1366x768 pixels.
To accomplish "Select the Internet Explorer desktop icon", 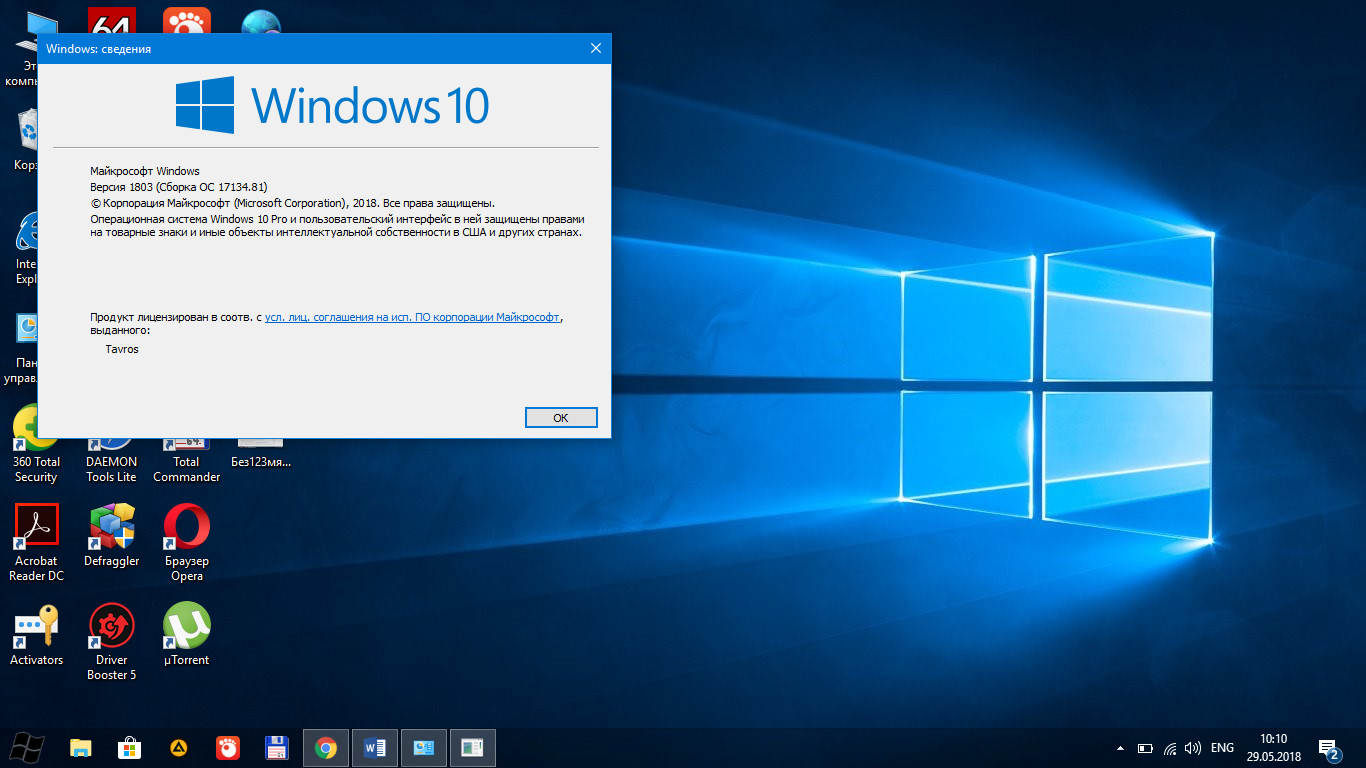I will (x=25, y=248).
